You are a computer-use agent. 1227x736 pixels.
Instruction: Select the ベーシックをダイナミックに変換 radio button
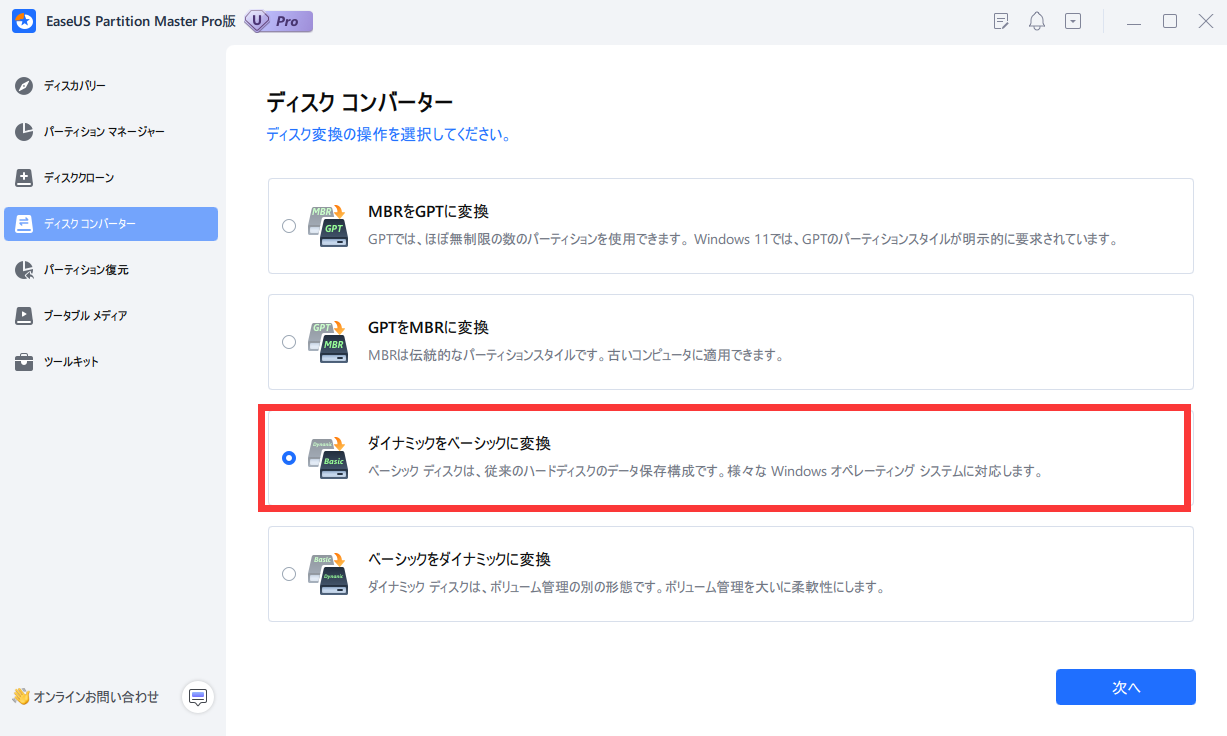pyautogui.click(x=289, y=573)
